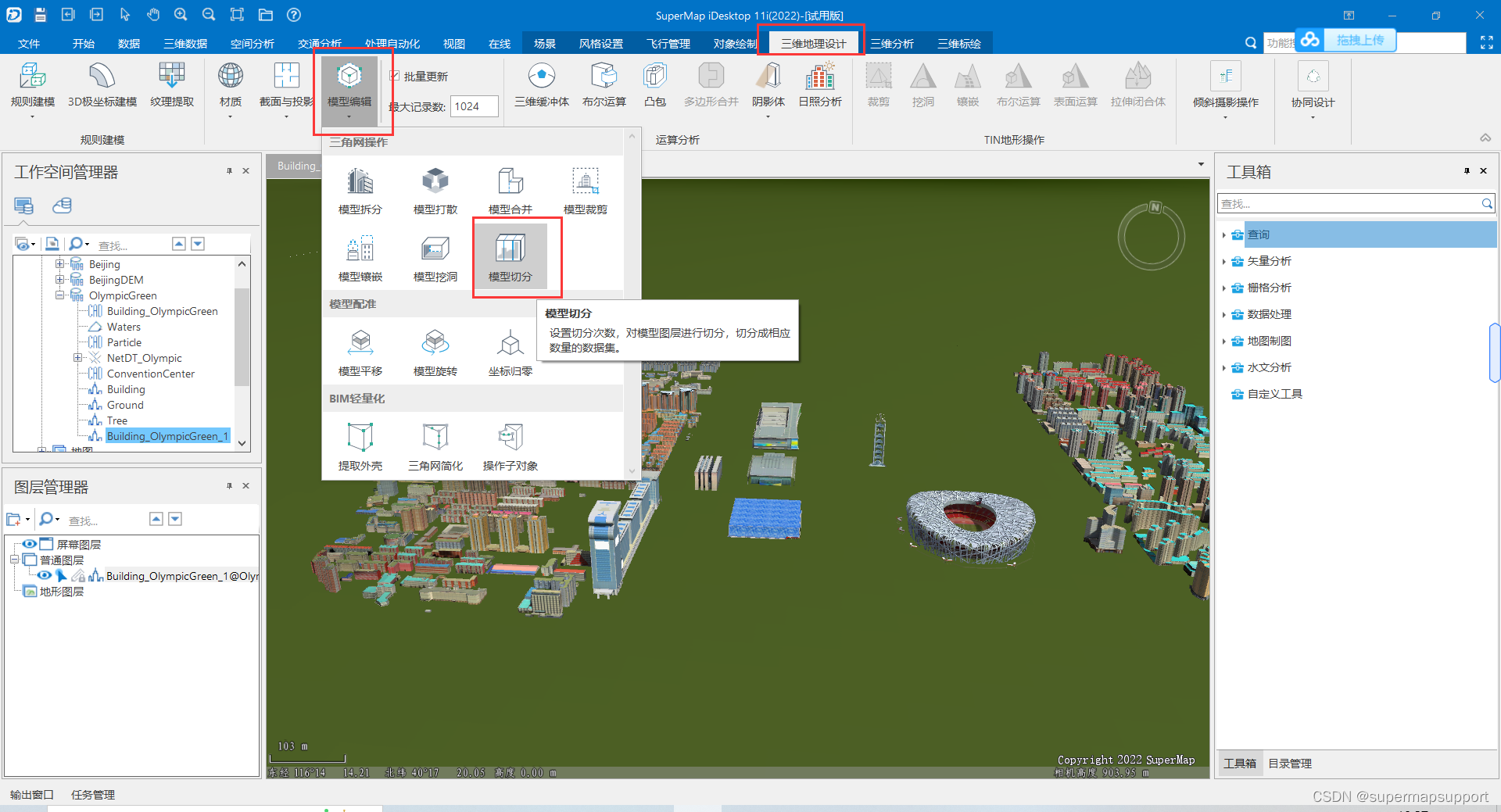Viewport: 1501px width, 812px height.
Task: Select the 提取外壳 tool
Action: point(360,447)
